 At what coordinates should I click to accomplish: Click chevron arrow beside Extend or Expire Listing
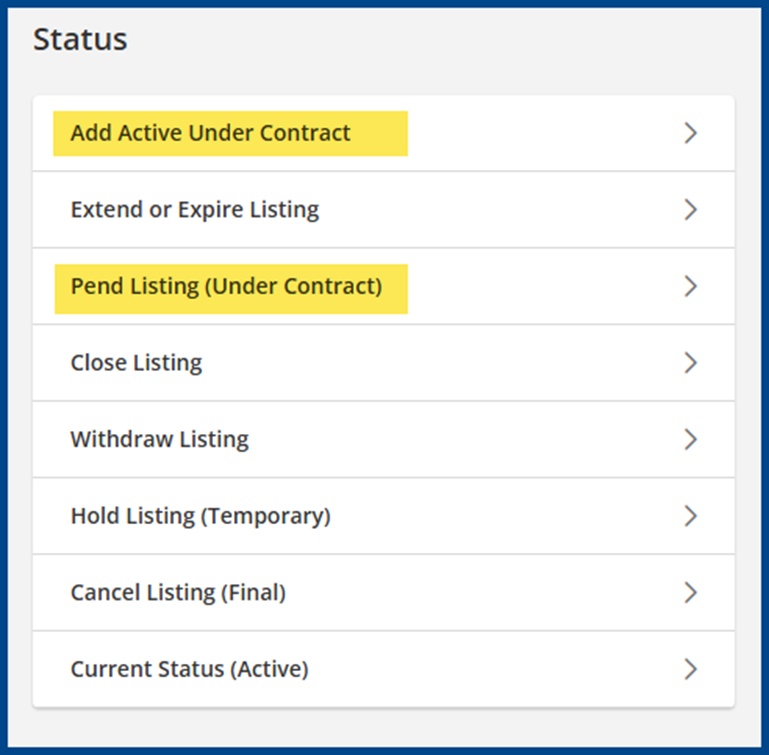[x=690, y=210]
